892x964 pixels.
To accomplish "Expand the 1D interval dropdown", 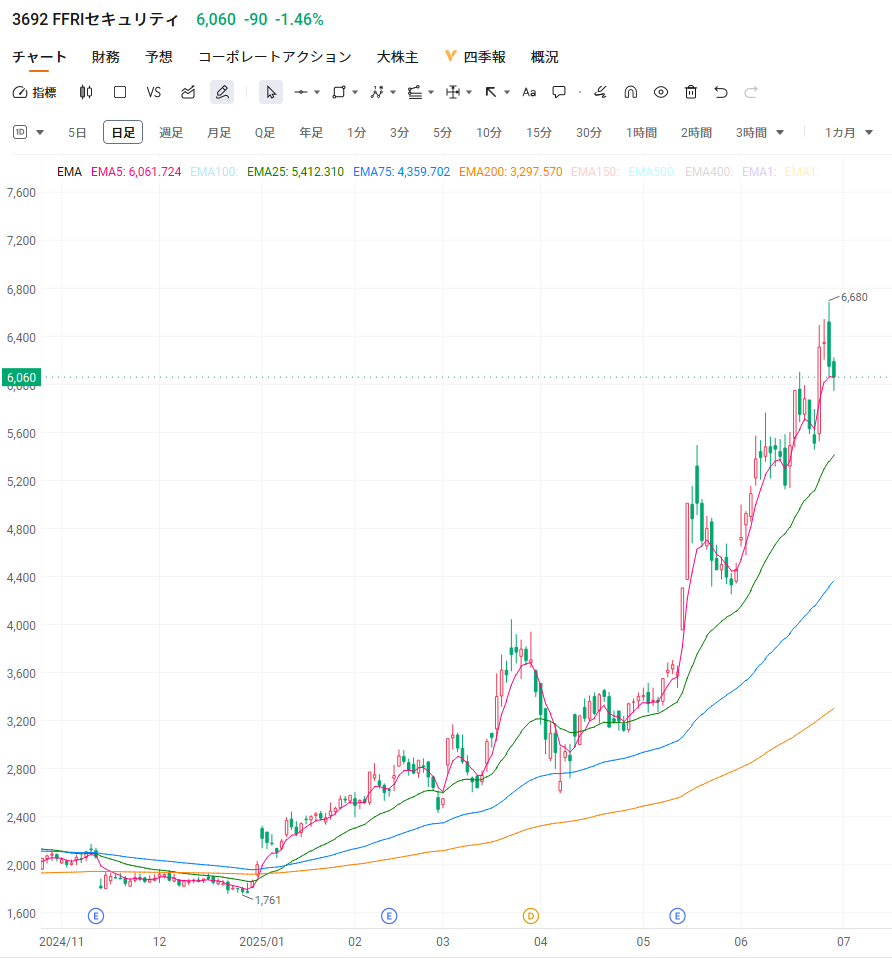I will pos(29,132).
